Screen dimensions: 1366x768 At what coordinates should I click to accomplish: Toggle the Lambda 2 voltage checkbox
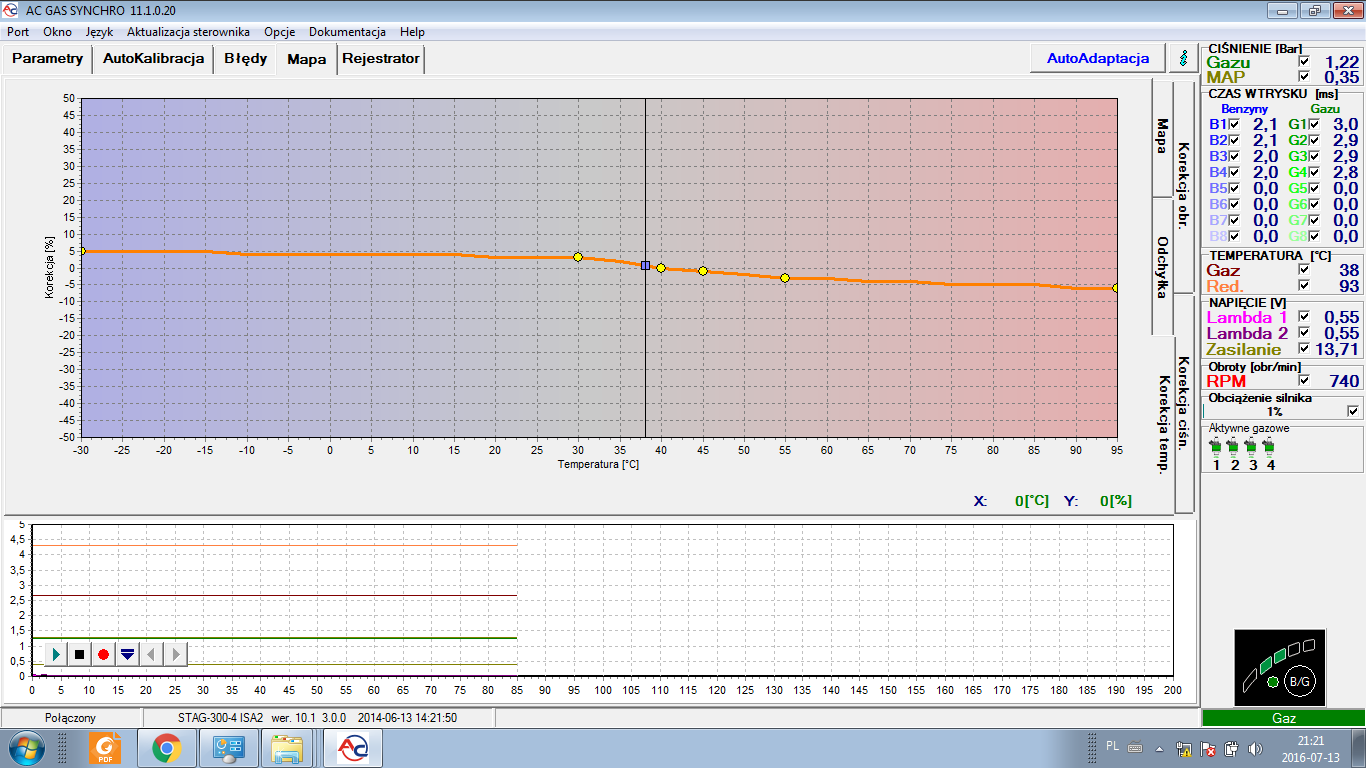click(1303, 333)
